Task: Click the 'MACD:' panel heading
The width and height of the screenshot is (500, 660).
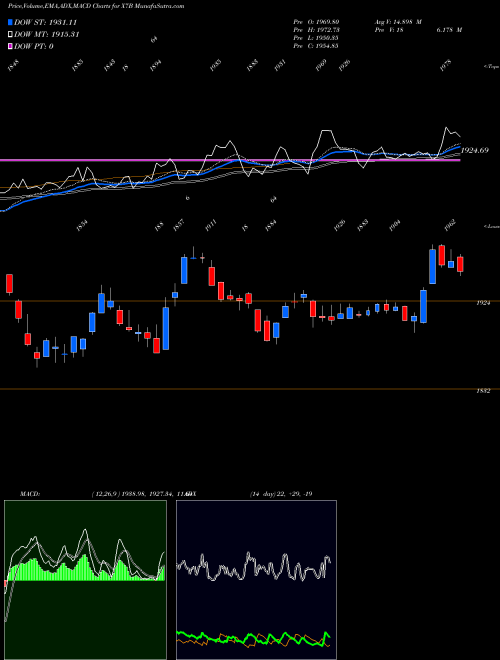Action: (30, 494)
